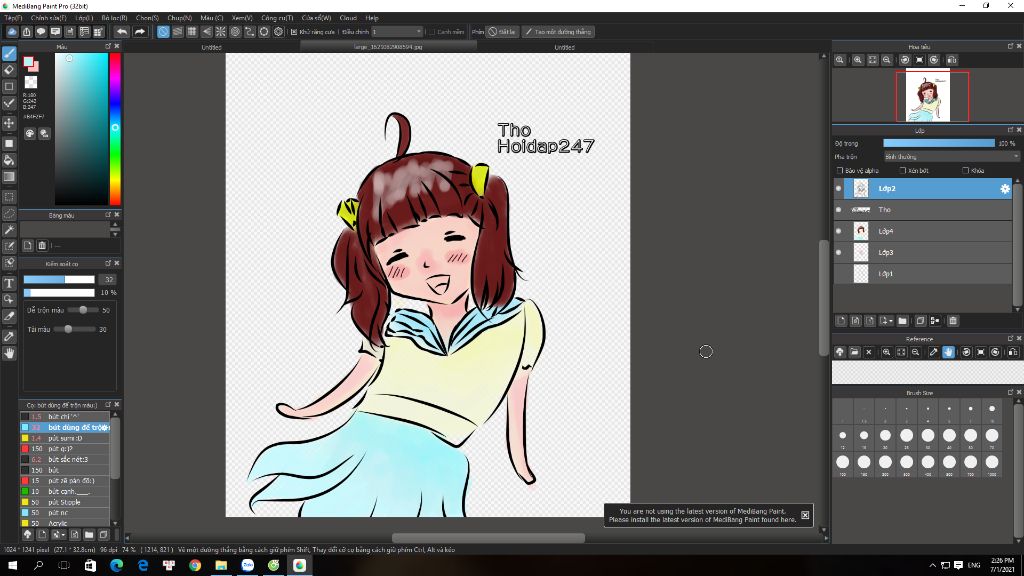Viewport: 1024px width, 576px height.
Task: Select the Brush tool in left toolbar
Action: coord(9,54)
